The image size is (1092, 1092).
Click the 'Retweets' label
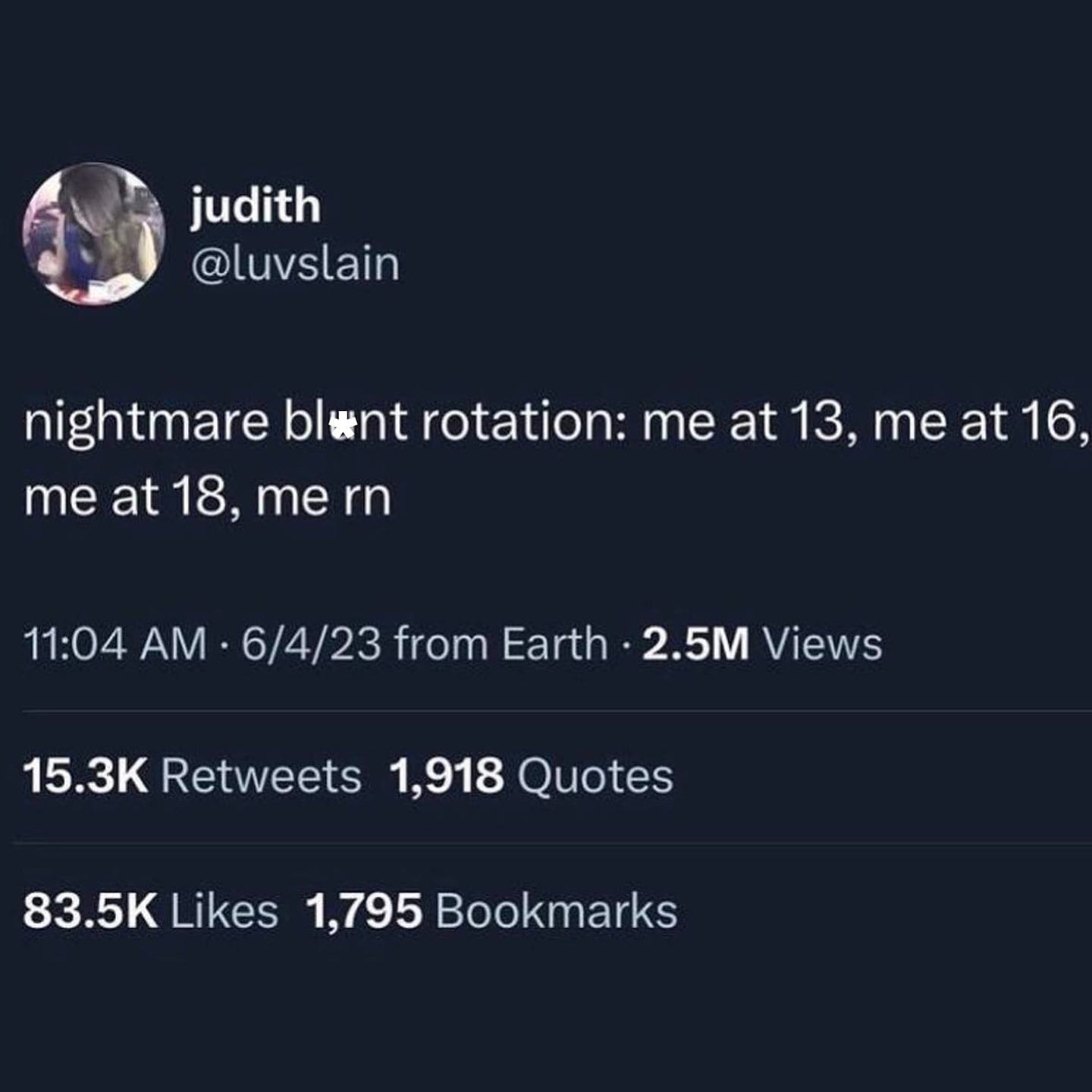coord(262,777)
